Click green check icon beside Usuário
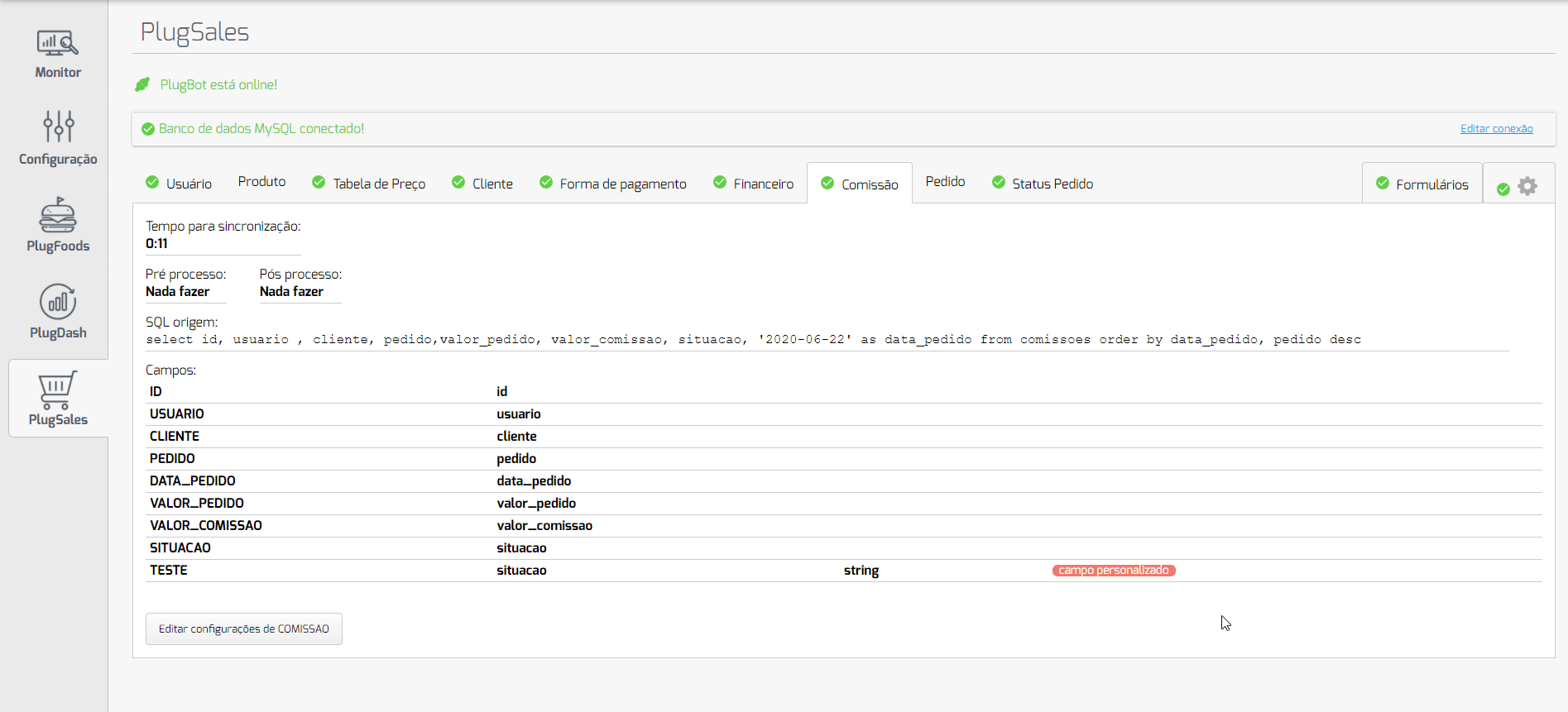Screen dimensions: 1568x712 (x=152, y=182)
